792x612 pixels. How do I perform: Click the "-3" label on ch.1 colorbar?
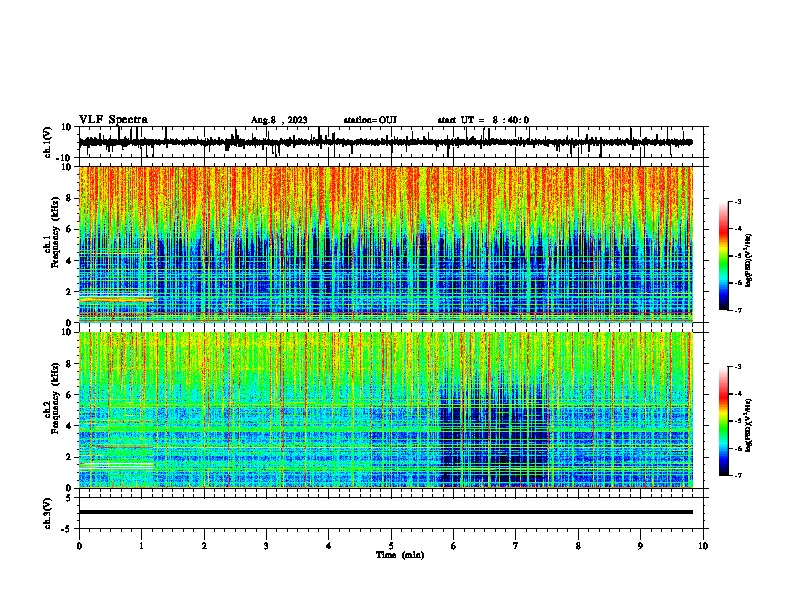[x=737, y=201]
